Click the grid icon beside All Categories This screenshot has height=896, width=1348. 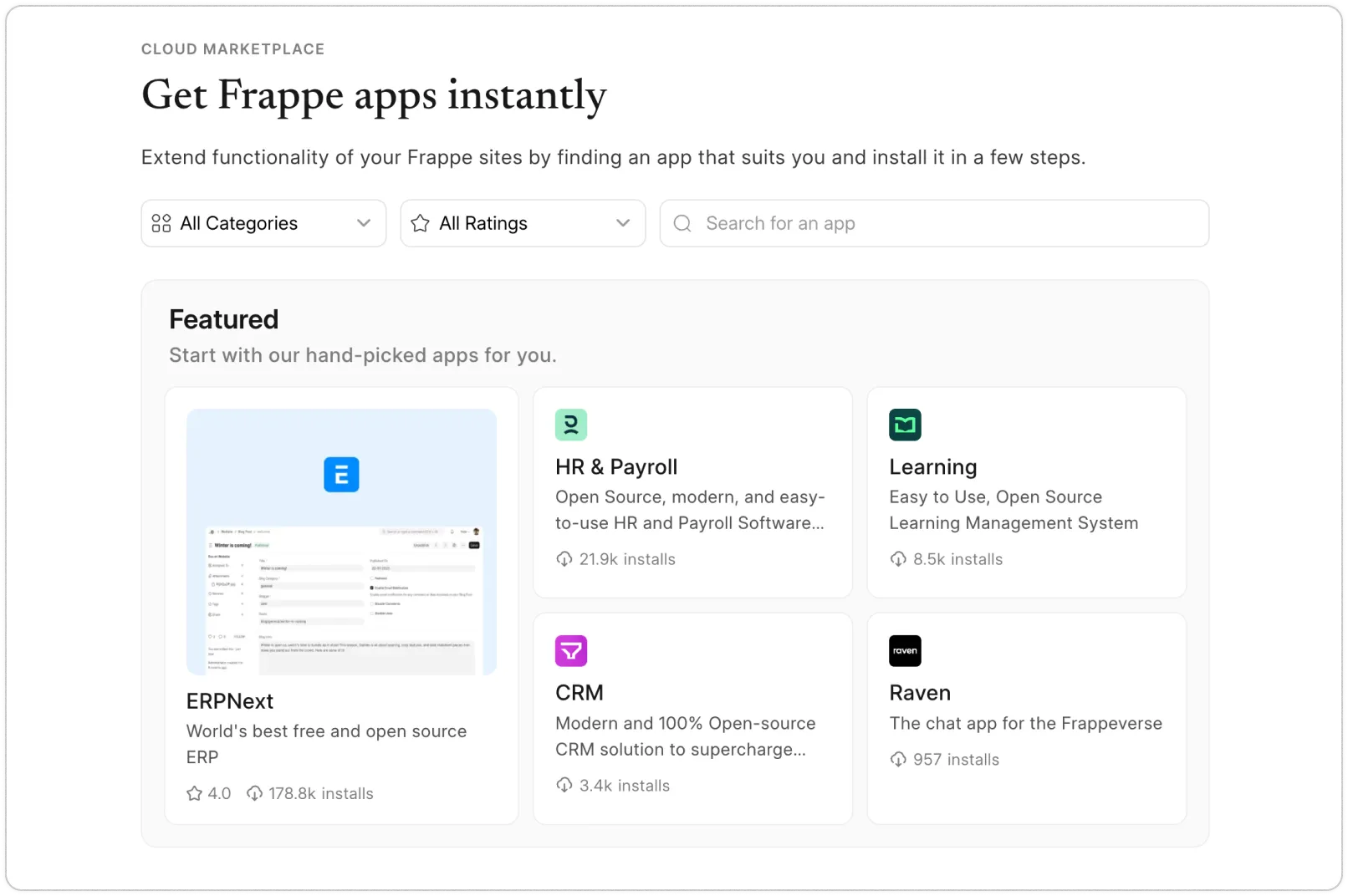pos(161,223)
